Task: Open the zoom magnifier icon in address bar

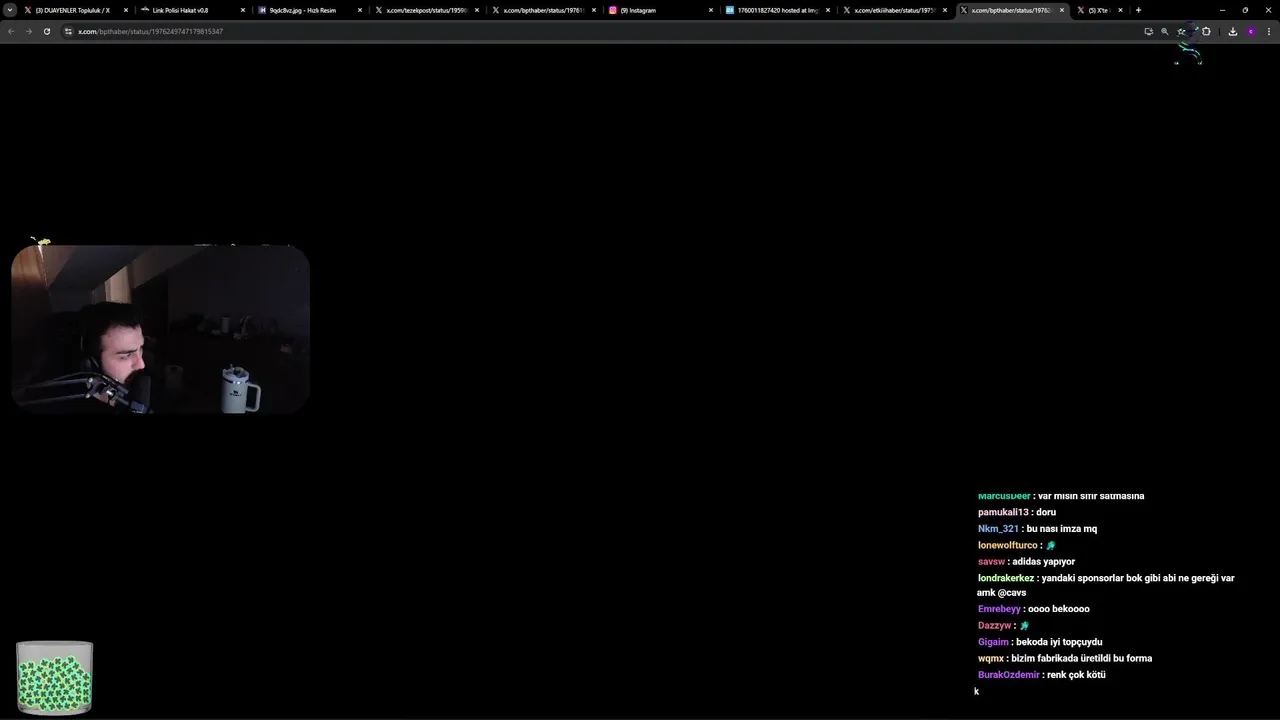Action: tap(1165, 31)
